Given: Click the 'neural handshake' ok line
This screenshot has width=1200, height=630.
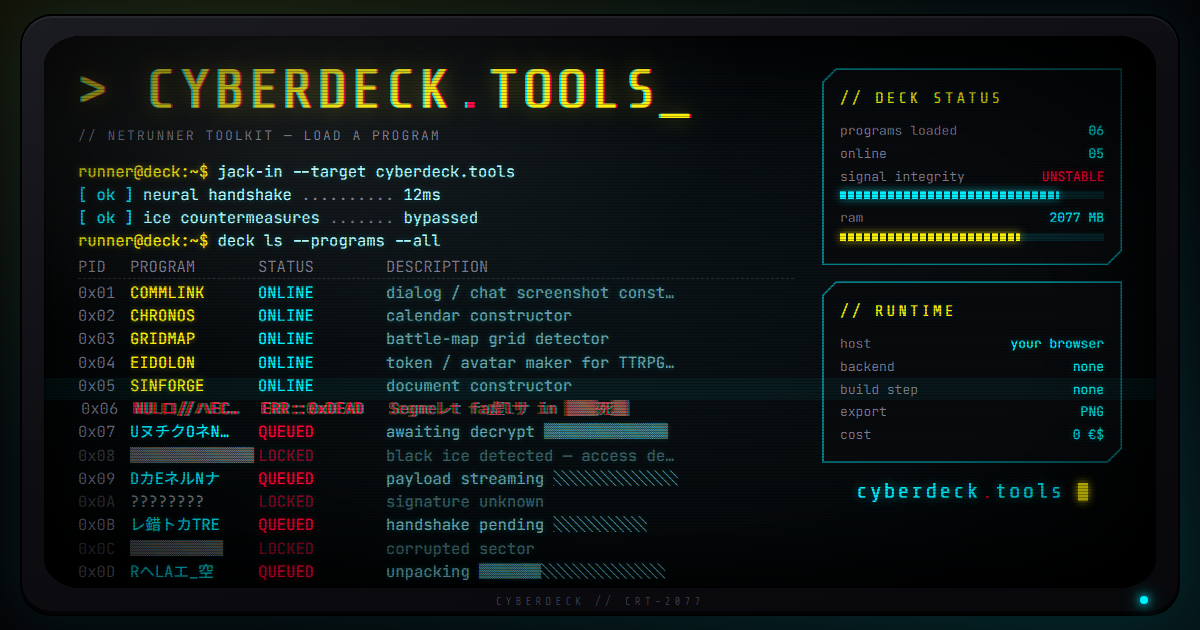Looking at the screenshot, I should point(259,195).
